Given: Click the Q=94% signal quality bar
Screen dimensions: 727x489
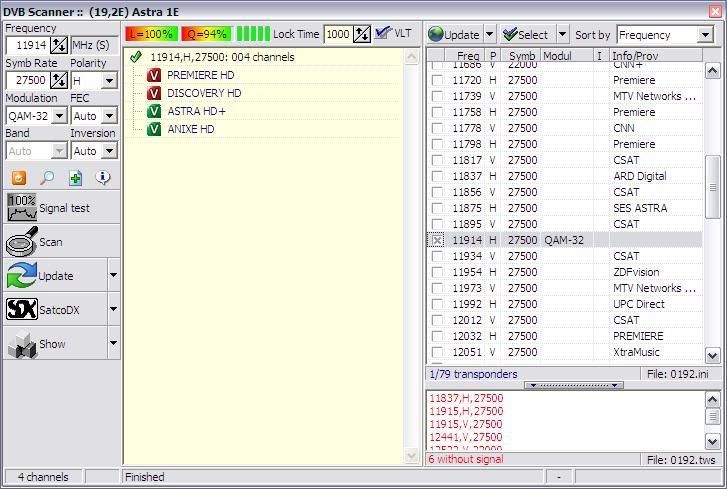Looking at the screenshot, I should [206, 34].
